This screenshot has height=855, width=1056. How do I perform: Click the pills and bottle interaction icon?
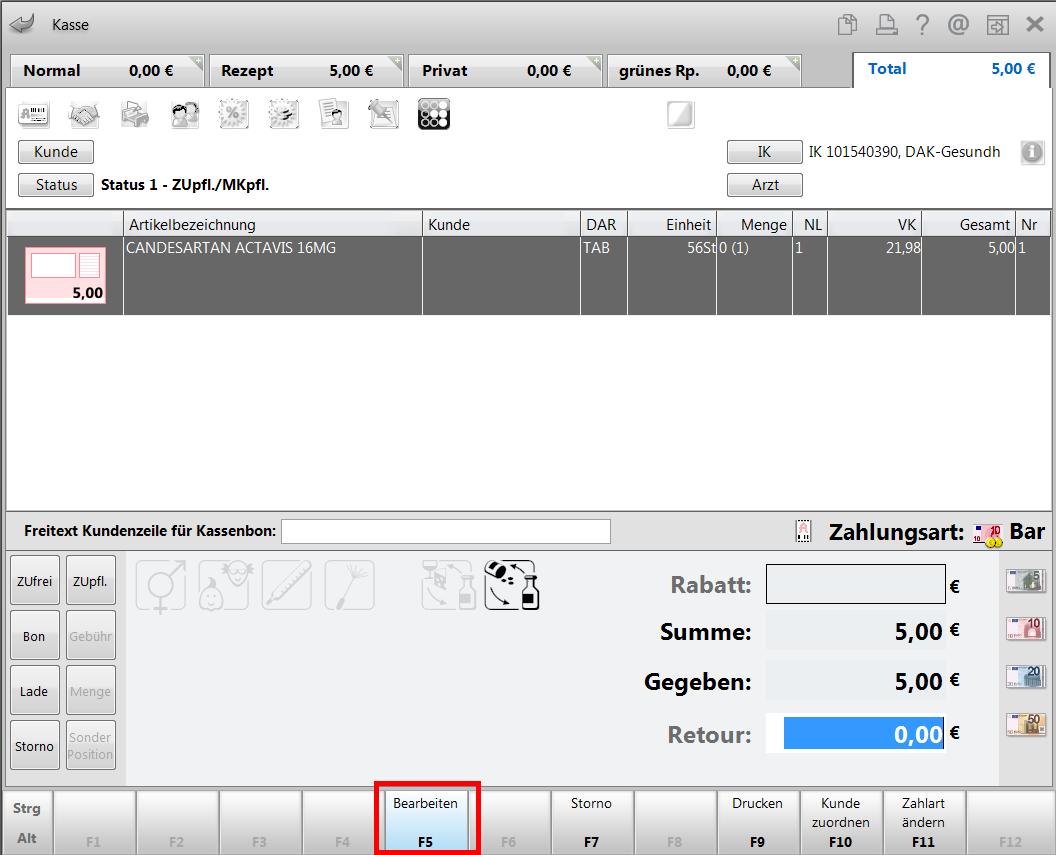tap(511, 585)
